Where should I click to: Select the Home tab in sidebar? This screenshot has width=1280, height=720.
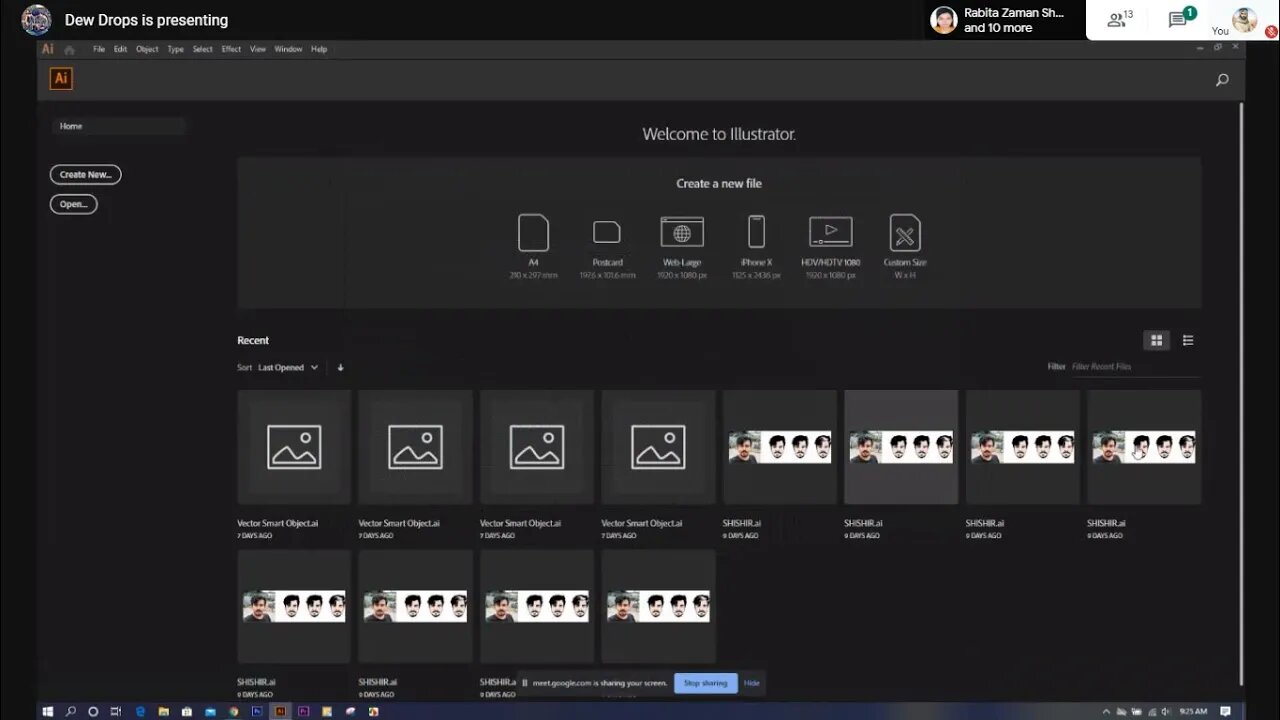[118, 126]
